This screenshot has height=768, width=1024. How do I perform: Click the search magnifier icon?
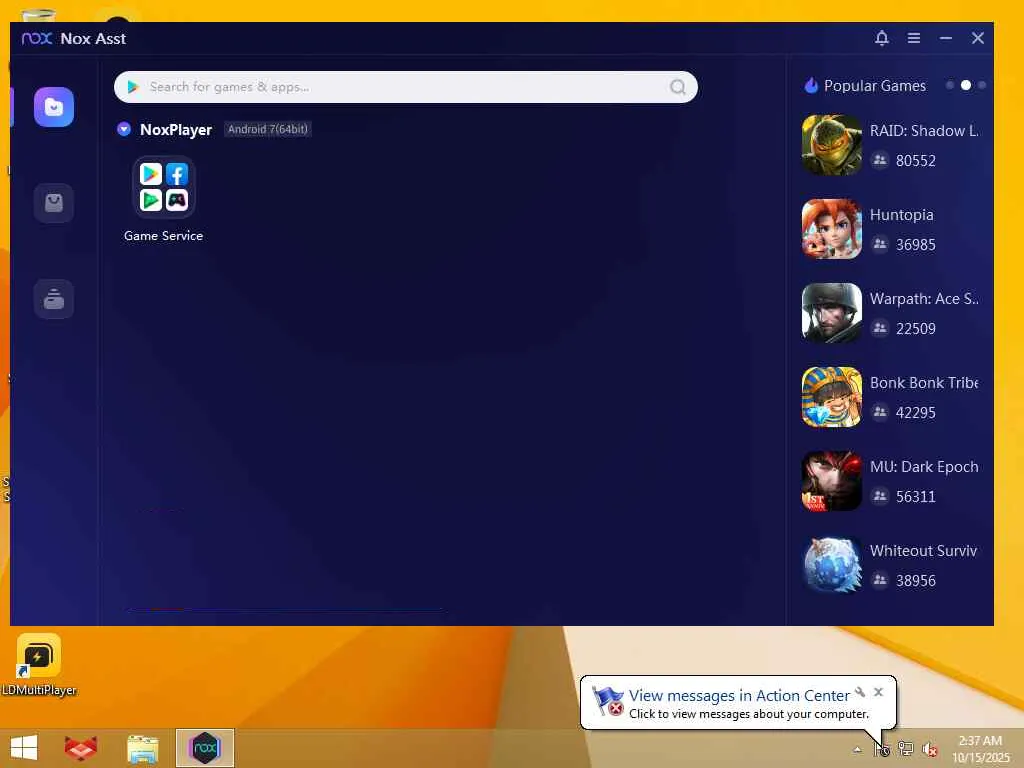click(x=678, y=87)
